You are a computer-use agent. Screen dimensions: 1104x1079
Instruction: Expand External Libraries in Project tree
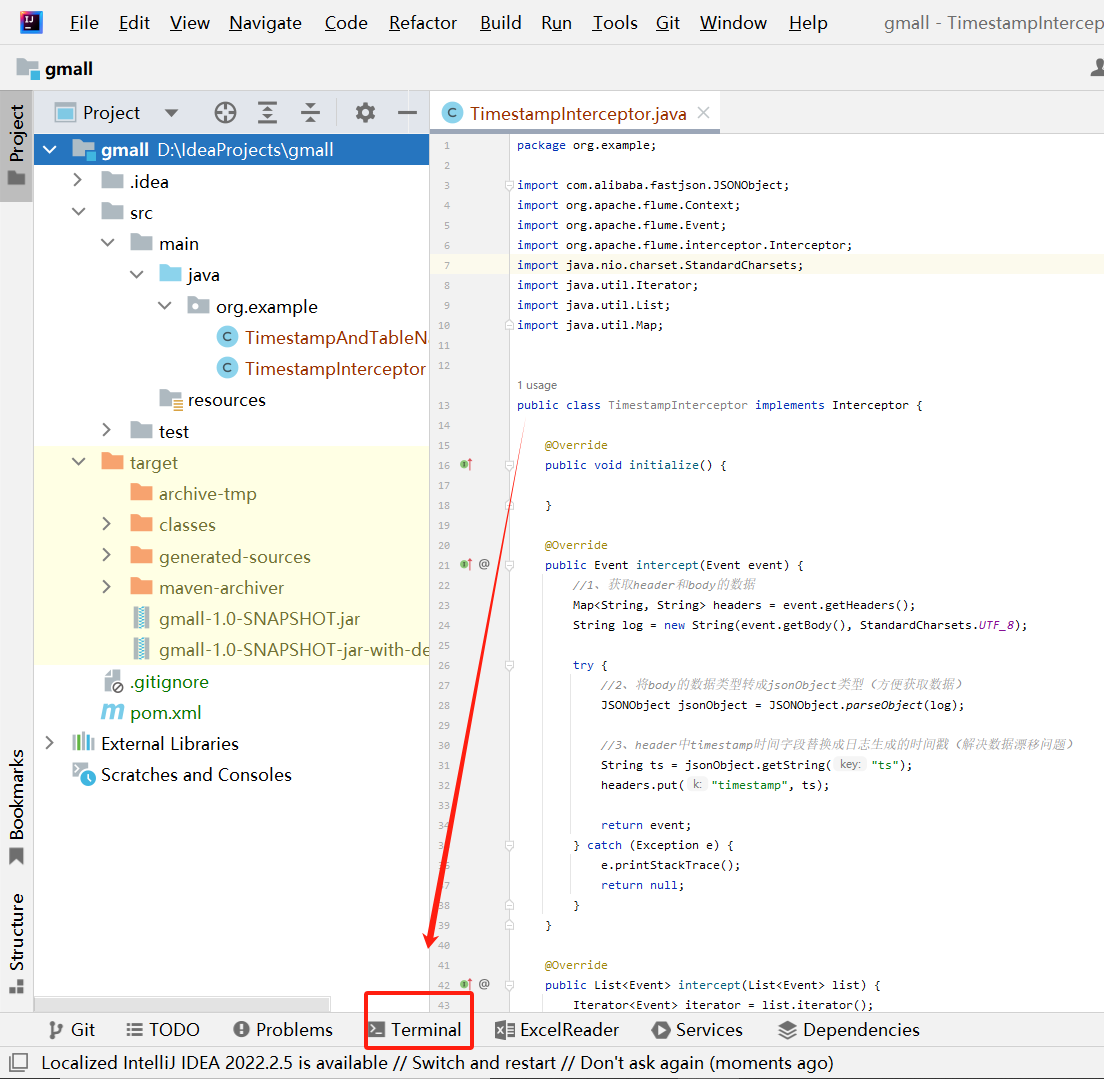pos(49,743)
